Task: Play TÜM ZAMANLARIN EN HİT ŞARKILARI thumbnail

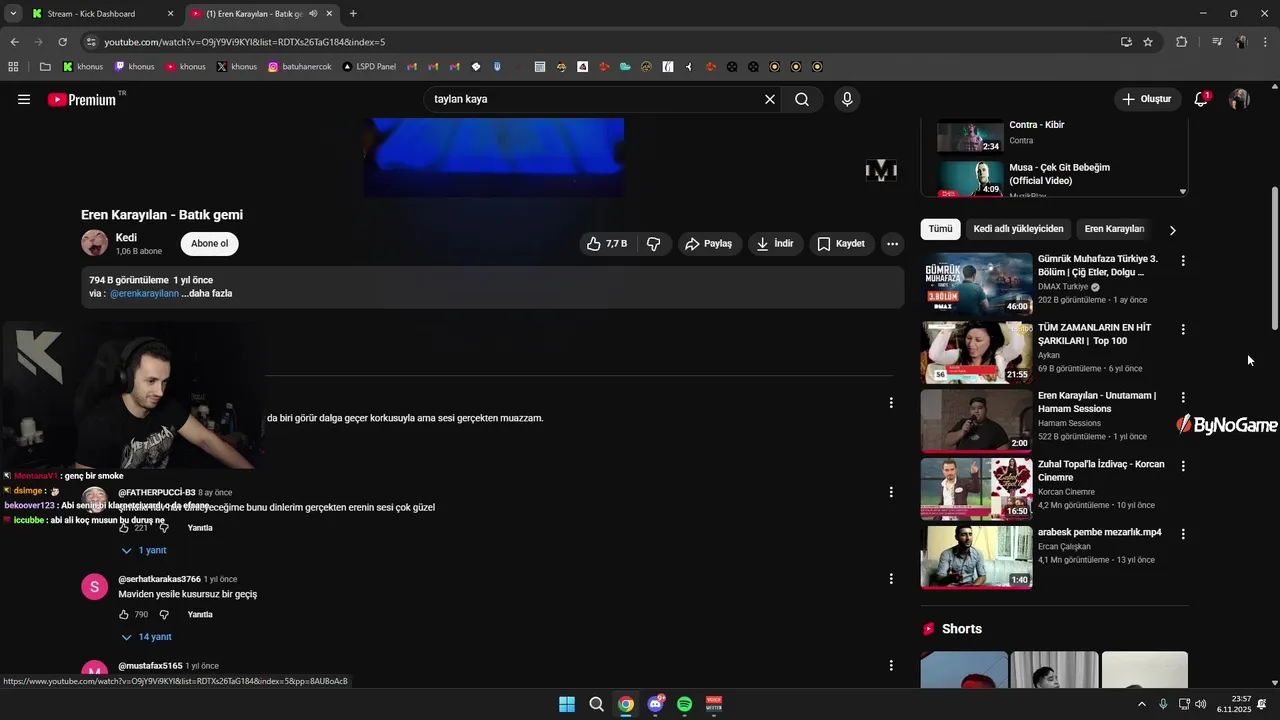Action: [976, 352]
